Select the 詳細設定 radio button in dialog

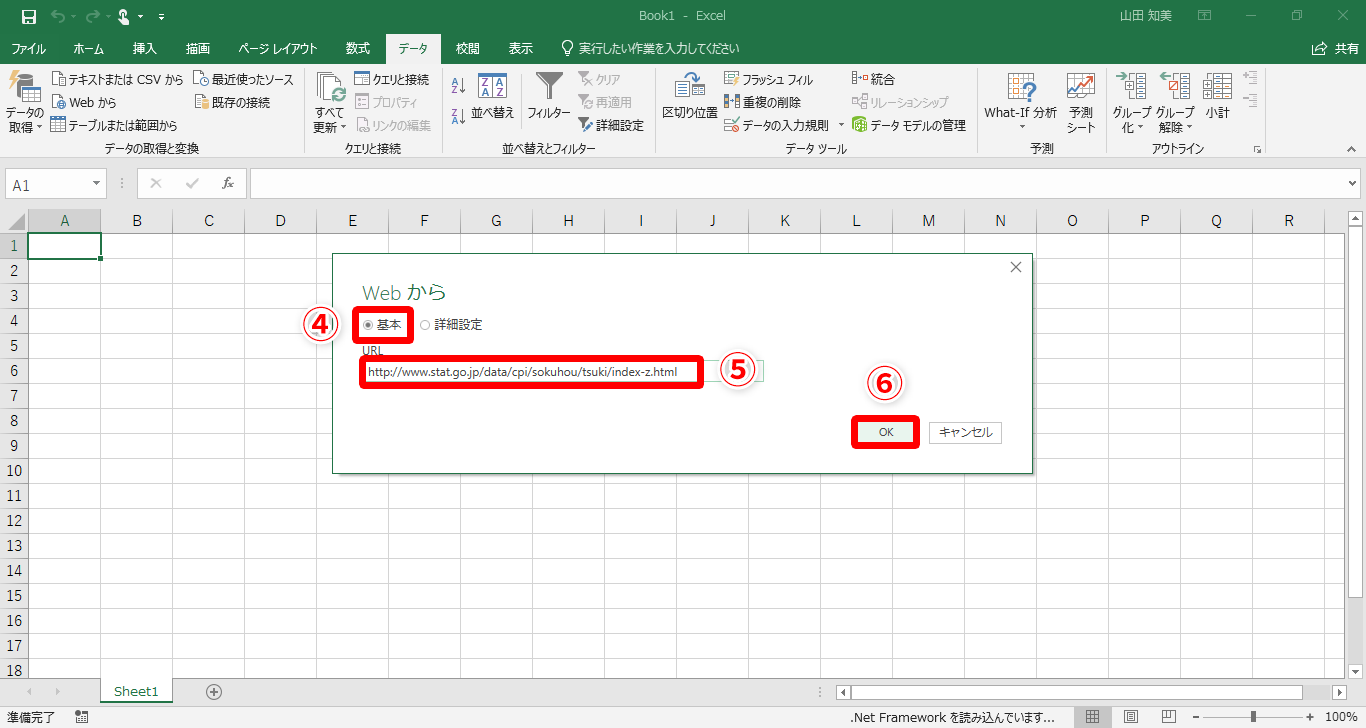pos(425,325)
